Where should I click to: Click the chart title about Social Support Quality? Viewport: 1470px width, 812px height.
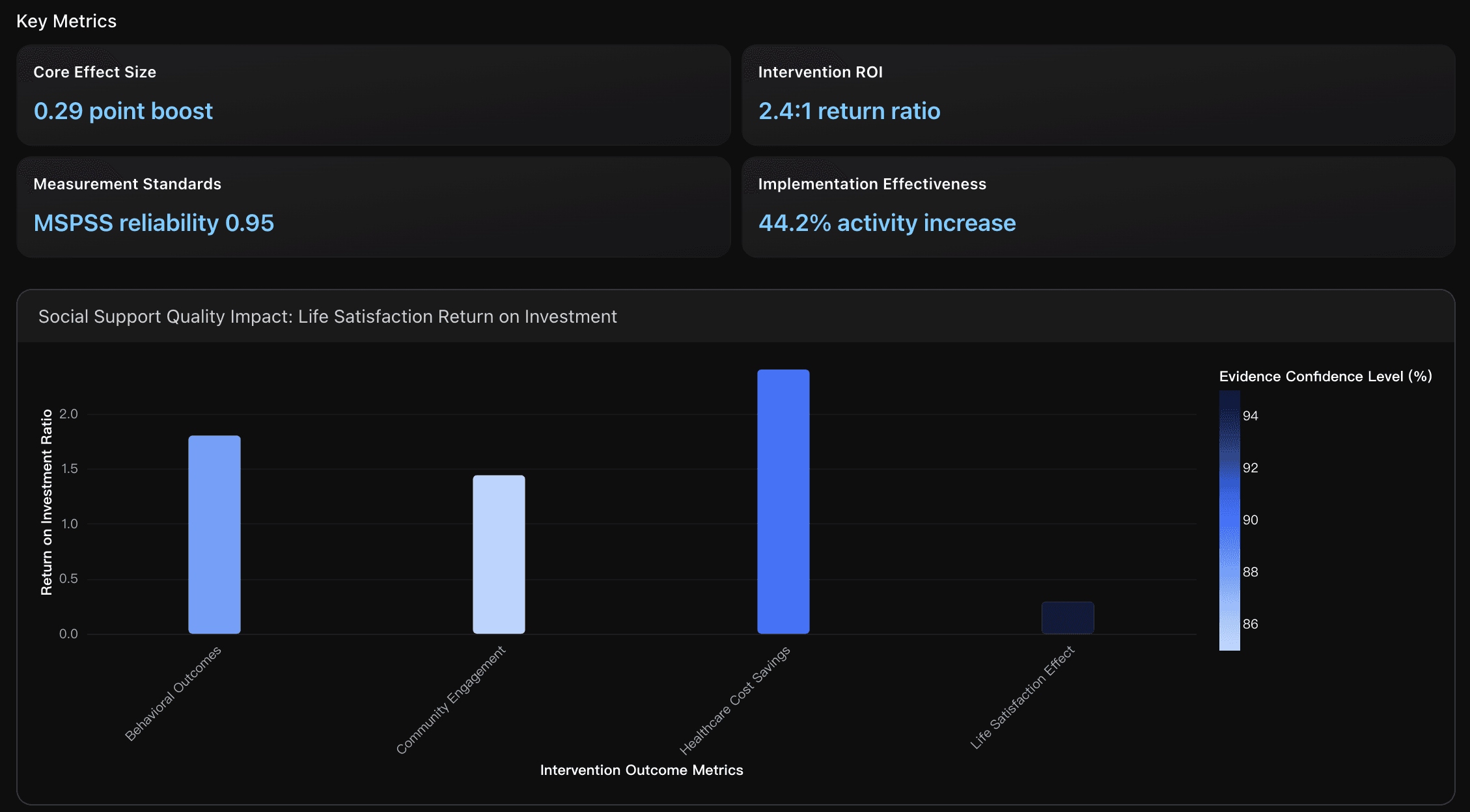click(327, 316)
